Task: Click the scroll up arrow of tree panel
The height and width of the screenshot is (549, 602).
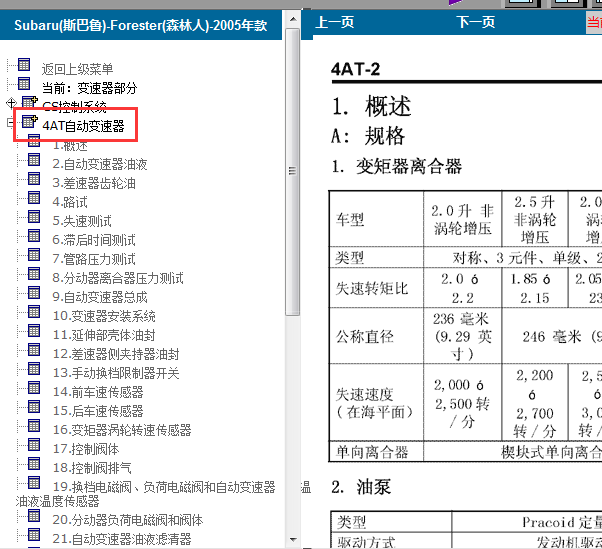Action: pos(293,19)
